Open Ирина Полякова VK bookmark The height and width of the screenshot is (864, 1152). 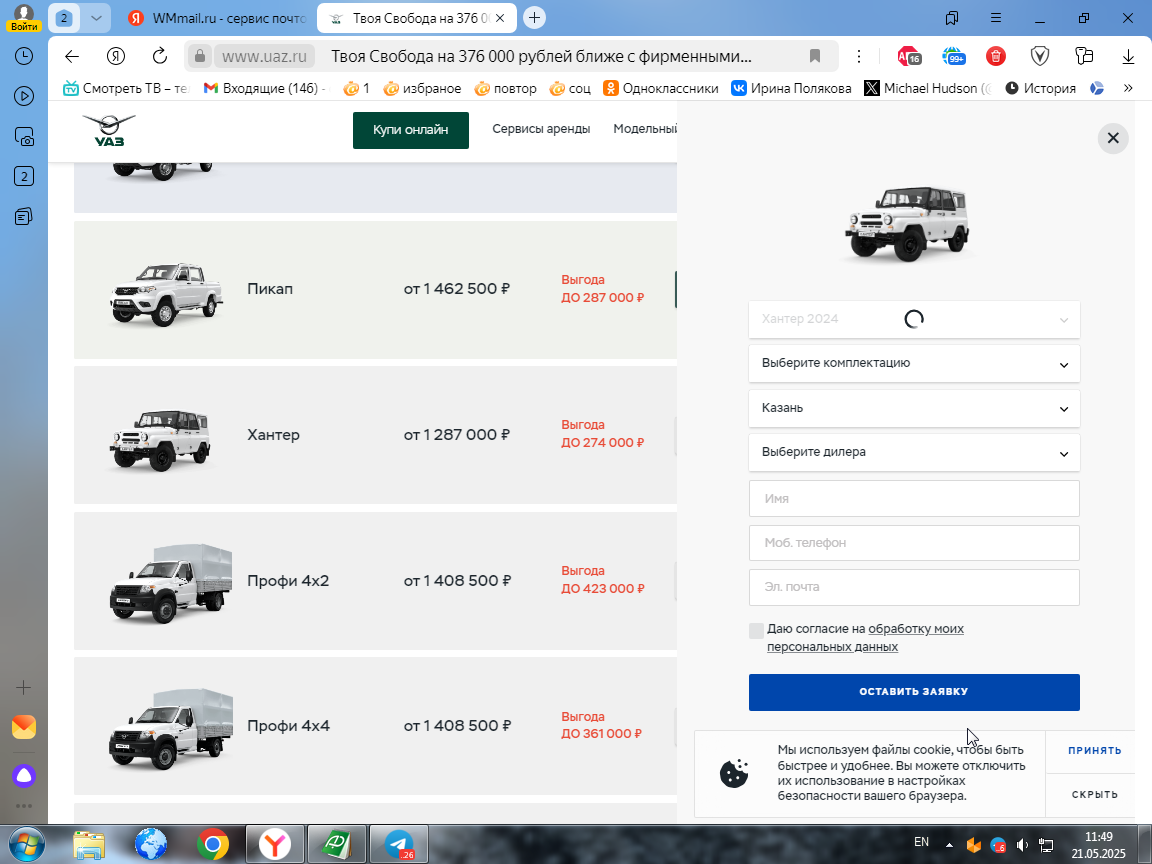click(791, 88)
